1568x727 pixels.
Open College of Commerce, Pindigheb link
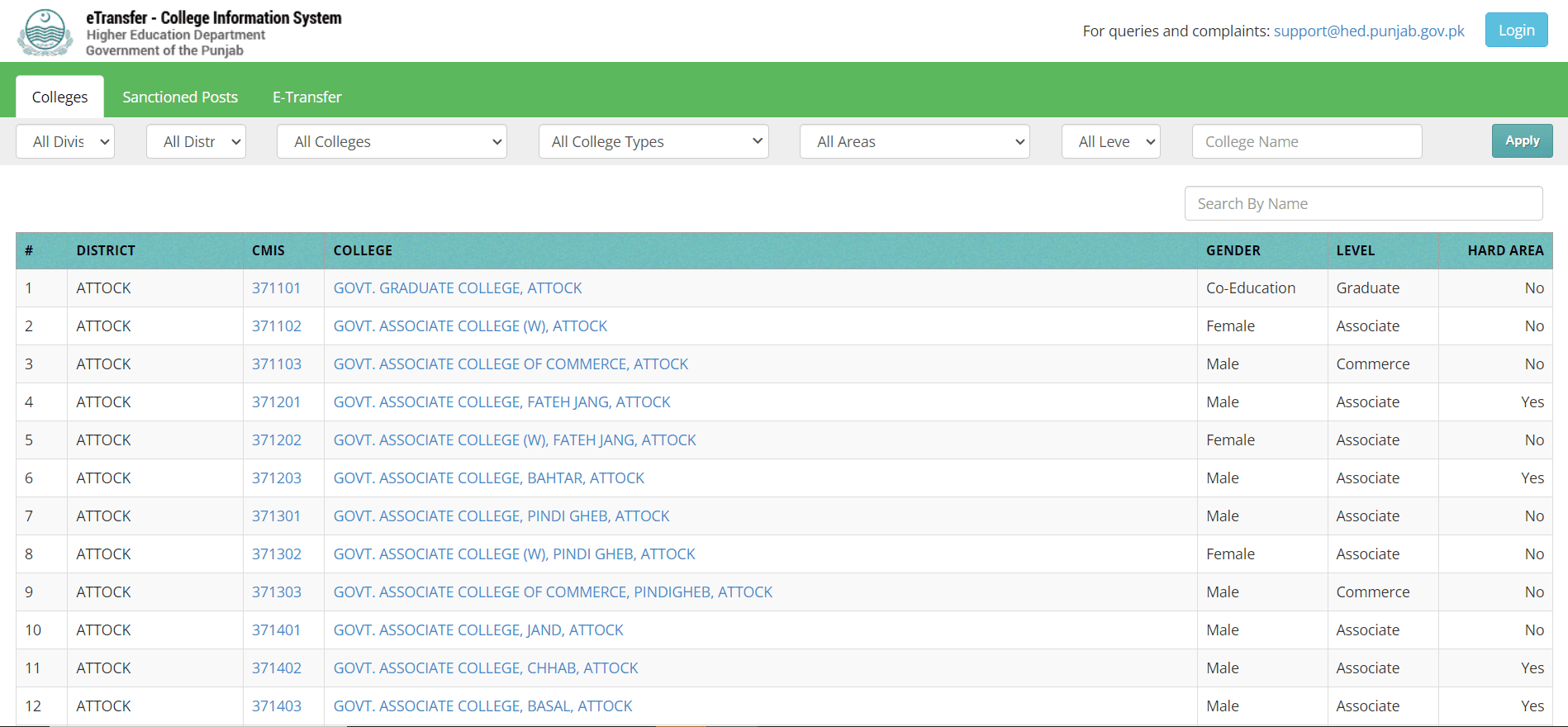pos(553,592)
